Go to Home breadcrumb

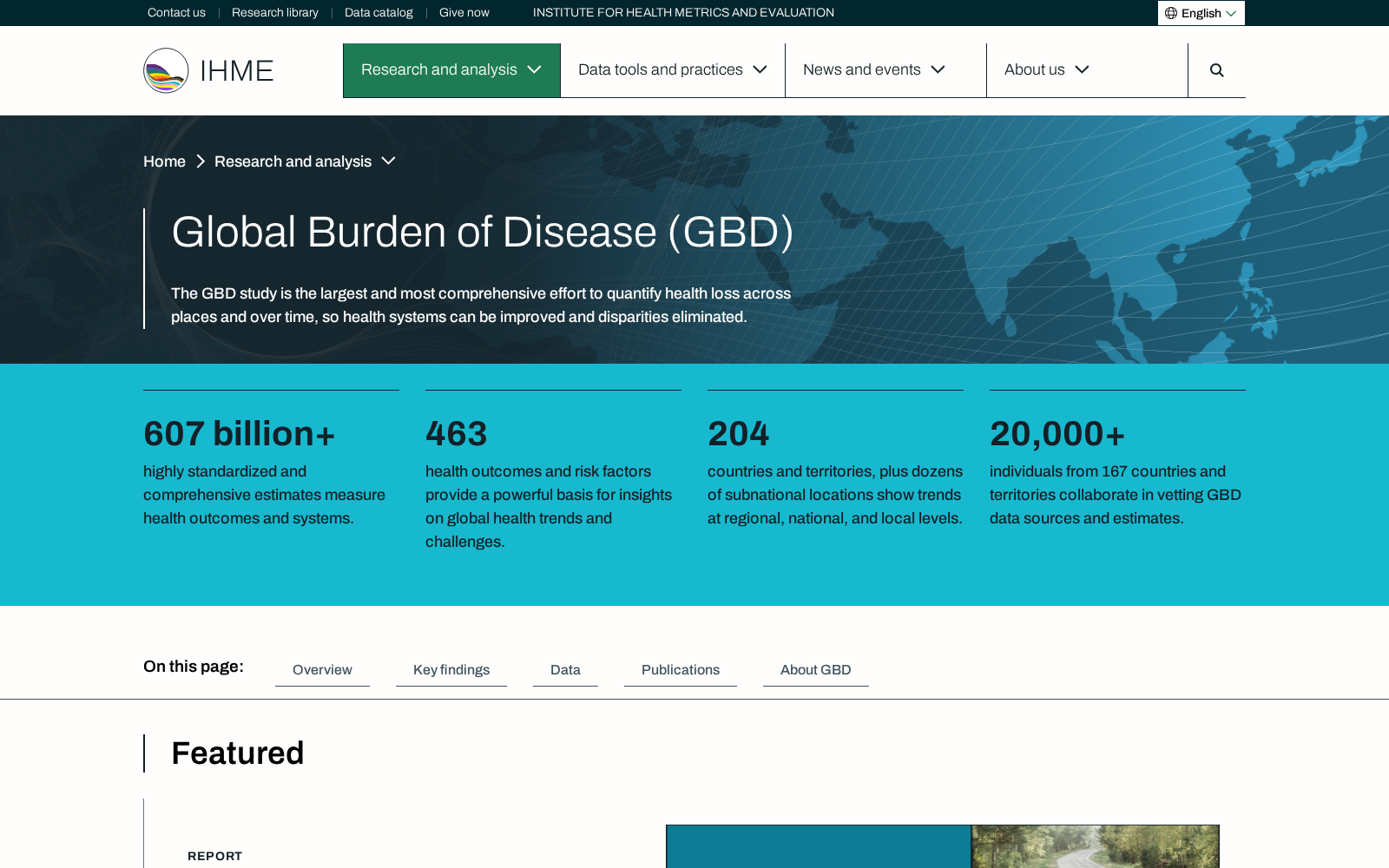(164, 161)
